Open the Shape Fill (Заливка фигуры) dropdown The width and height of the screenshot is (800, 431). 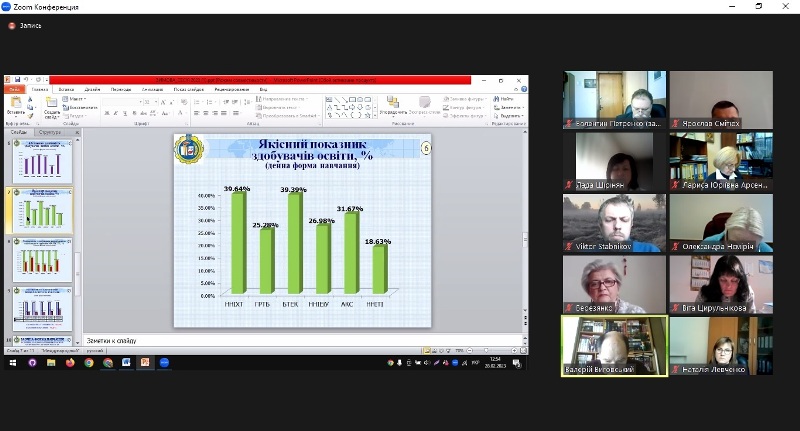click(465, 99)
